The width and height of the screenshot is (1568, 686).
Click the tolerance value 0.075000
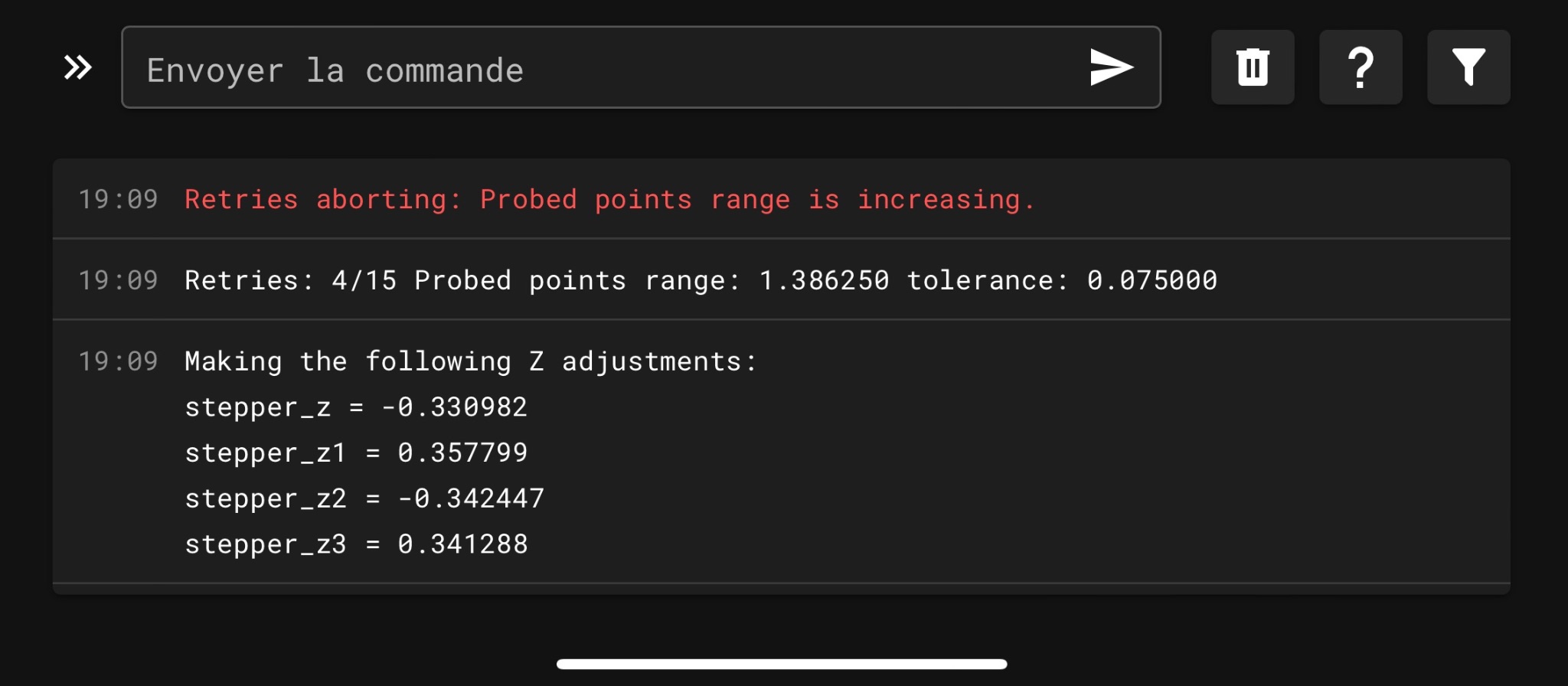tap(1152, 280)
